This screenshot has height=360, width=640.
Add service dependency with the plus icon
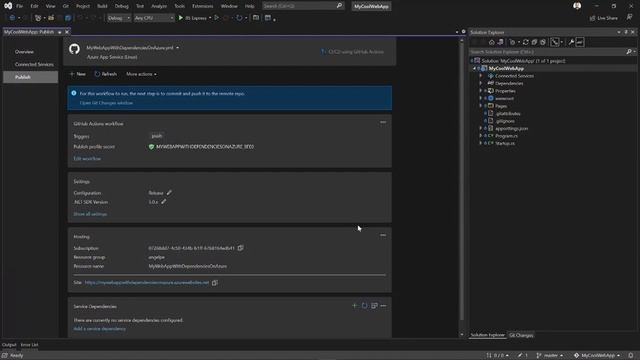pyautogui.click(x=354, y=306)
